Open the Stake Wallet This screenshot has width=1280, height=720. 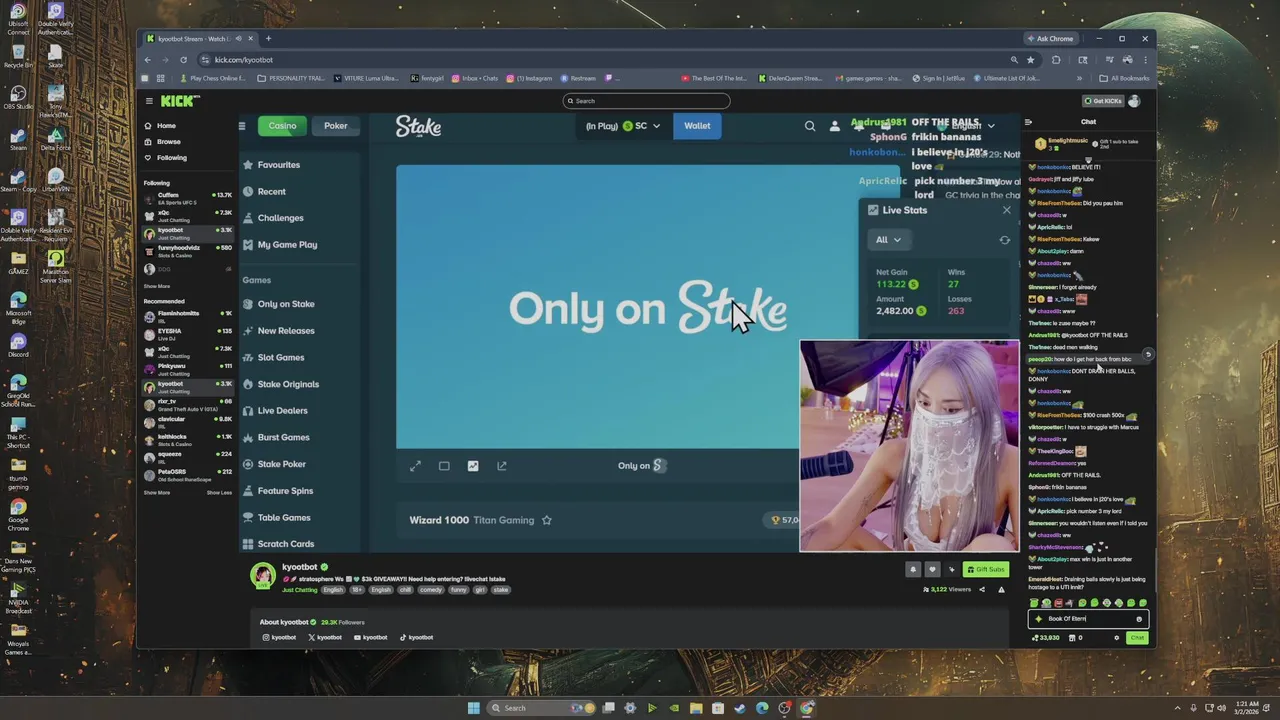697,126
